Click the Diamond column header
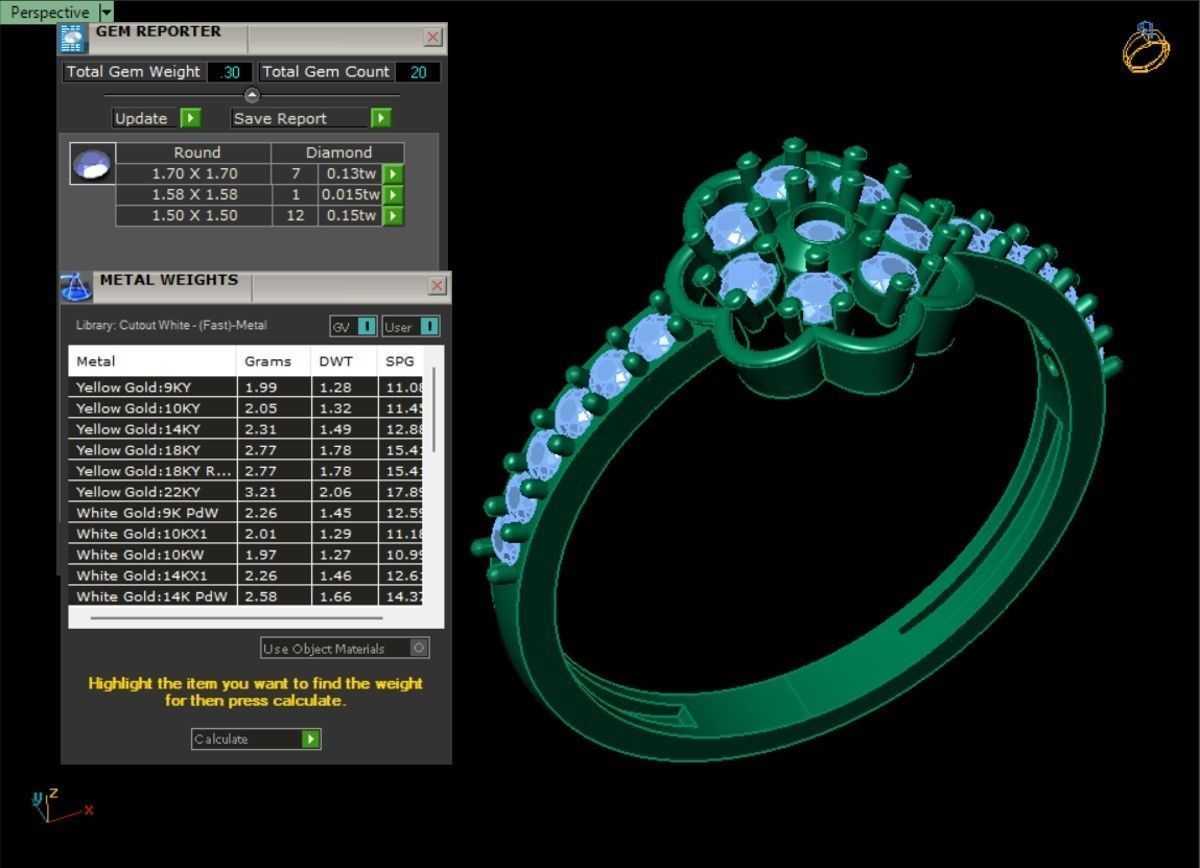The height and width of the screenshot is (868, 1200). coord(338,152)
